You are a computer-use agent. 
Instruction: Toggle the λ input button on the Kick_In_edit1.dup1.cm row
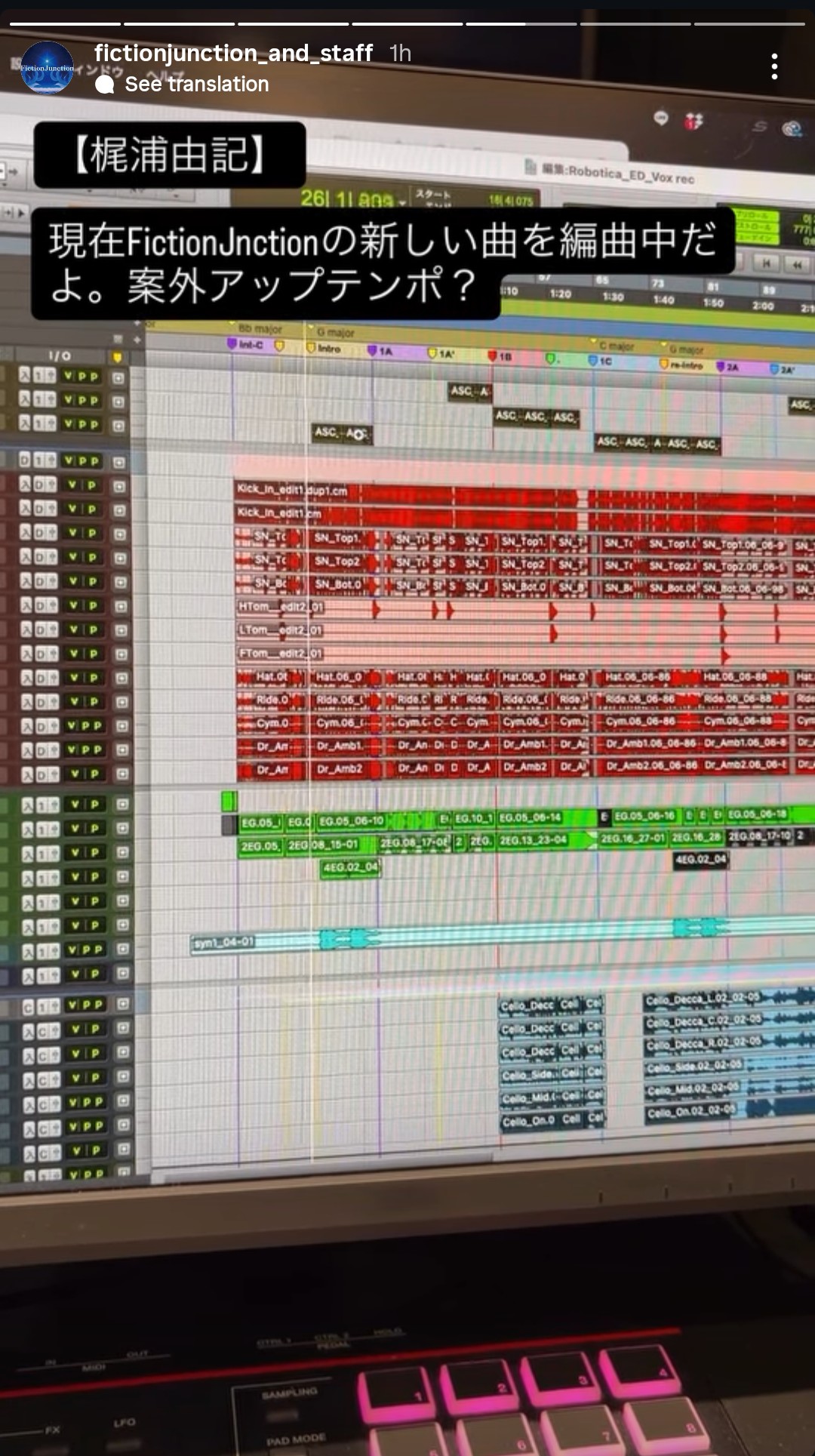click(25, 485)
